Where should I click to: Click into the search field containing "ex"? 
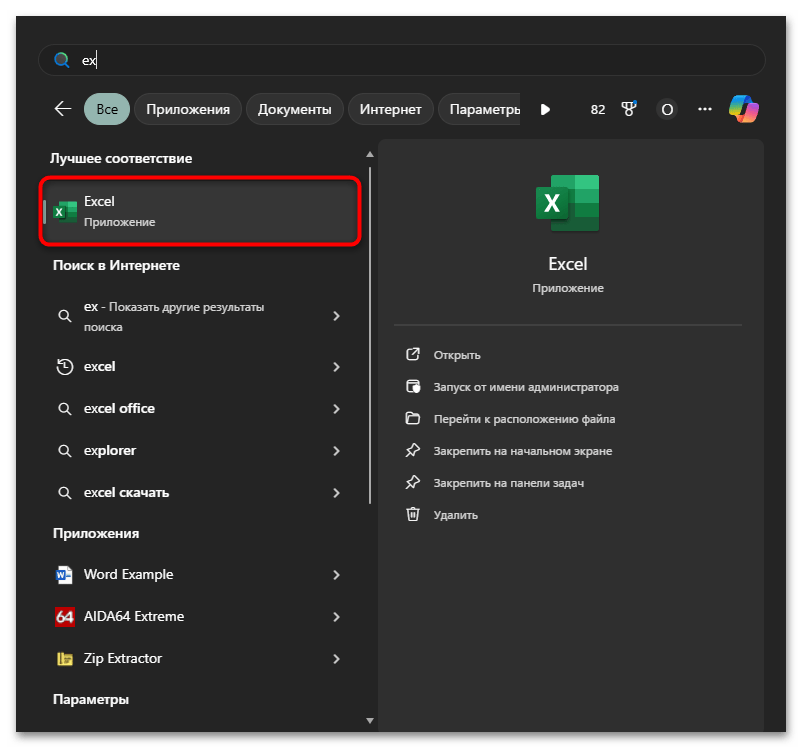[402, 60]
